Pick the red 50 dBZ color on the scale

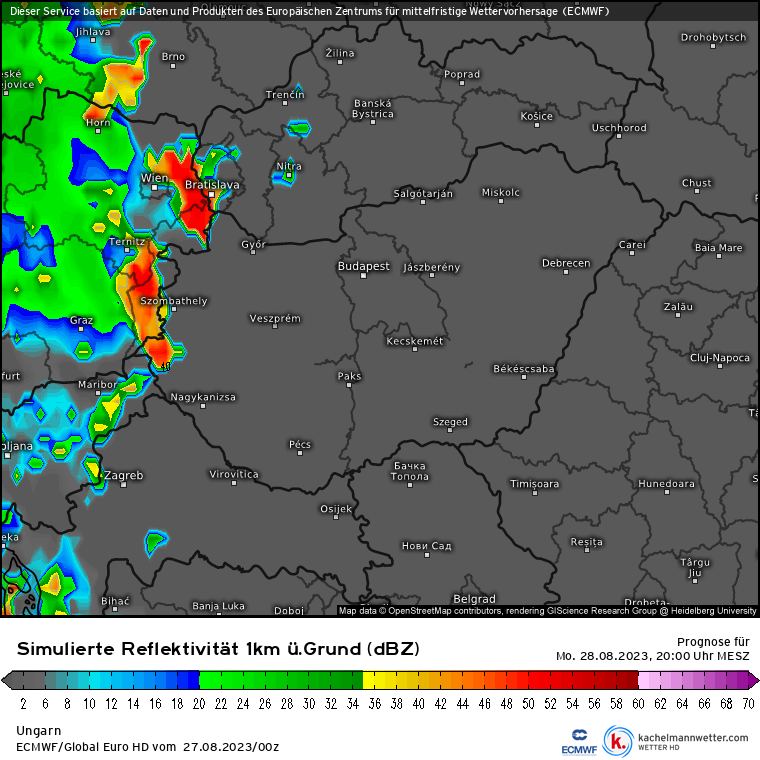(x=522, y=680)
